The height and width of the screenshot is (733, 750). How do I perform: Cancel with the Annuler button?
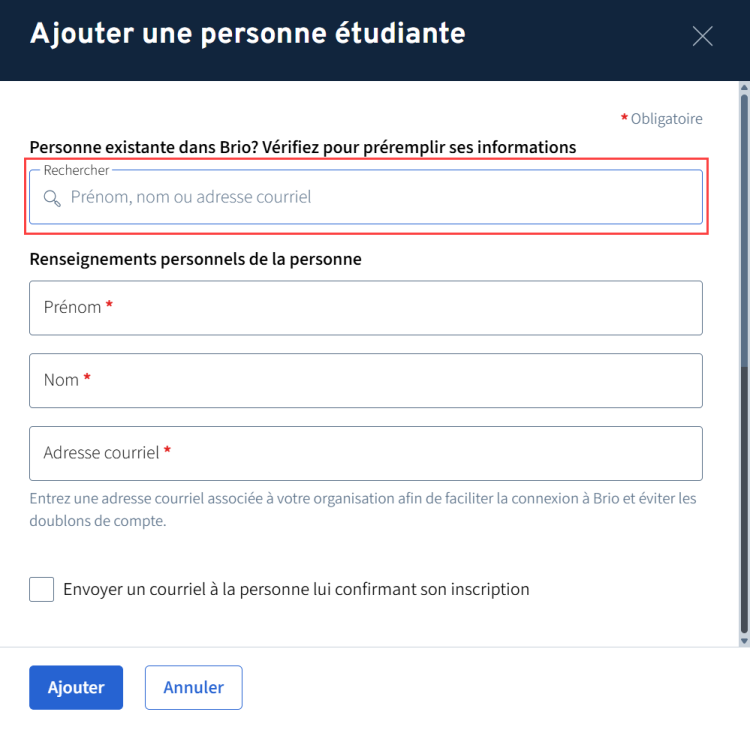click(194, 687)
